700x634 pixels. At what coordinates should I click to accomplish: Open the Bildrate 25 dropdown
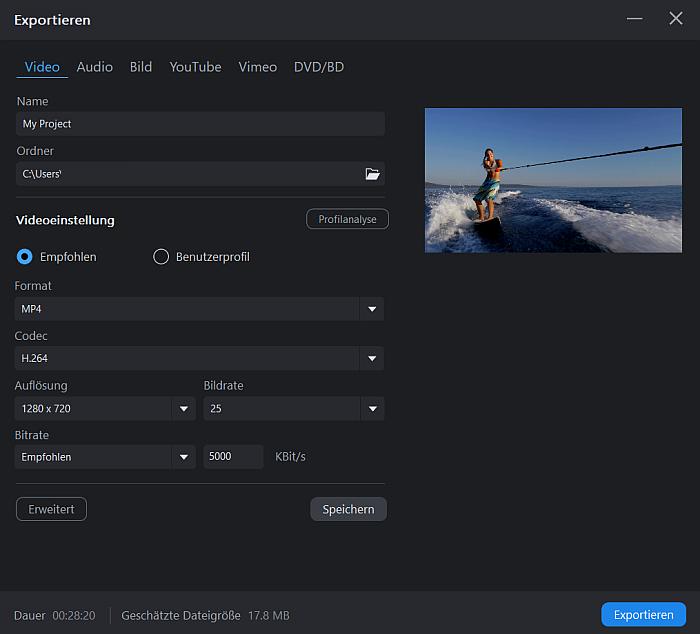372,409
